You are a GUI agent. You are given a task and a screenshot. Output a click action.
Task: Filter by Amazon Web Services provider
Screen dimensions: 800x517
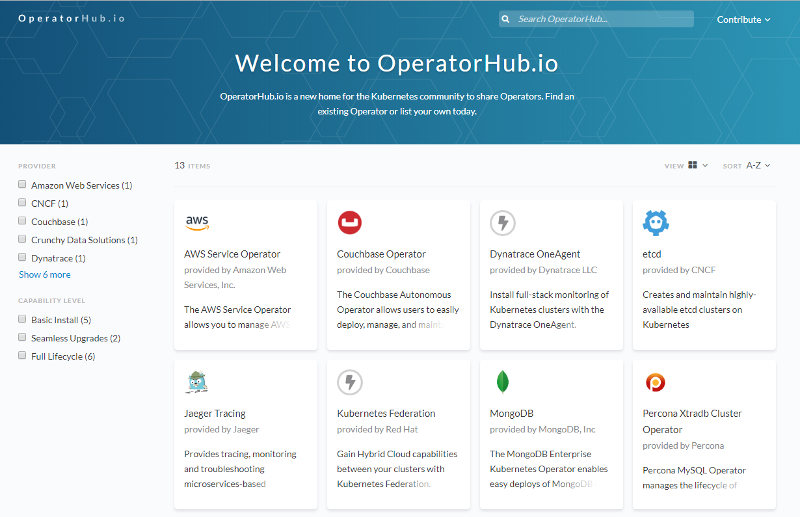(22, 184)
